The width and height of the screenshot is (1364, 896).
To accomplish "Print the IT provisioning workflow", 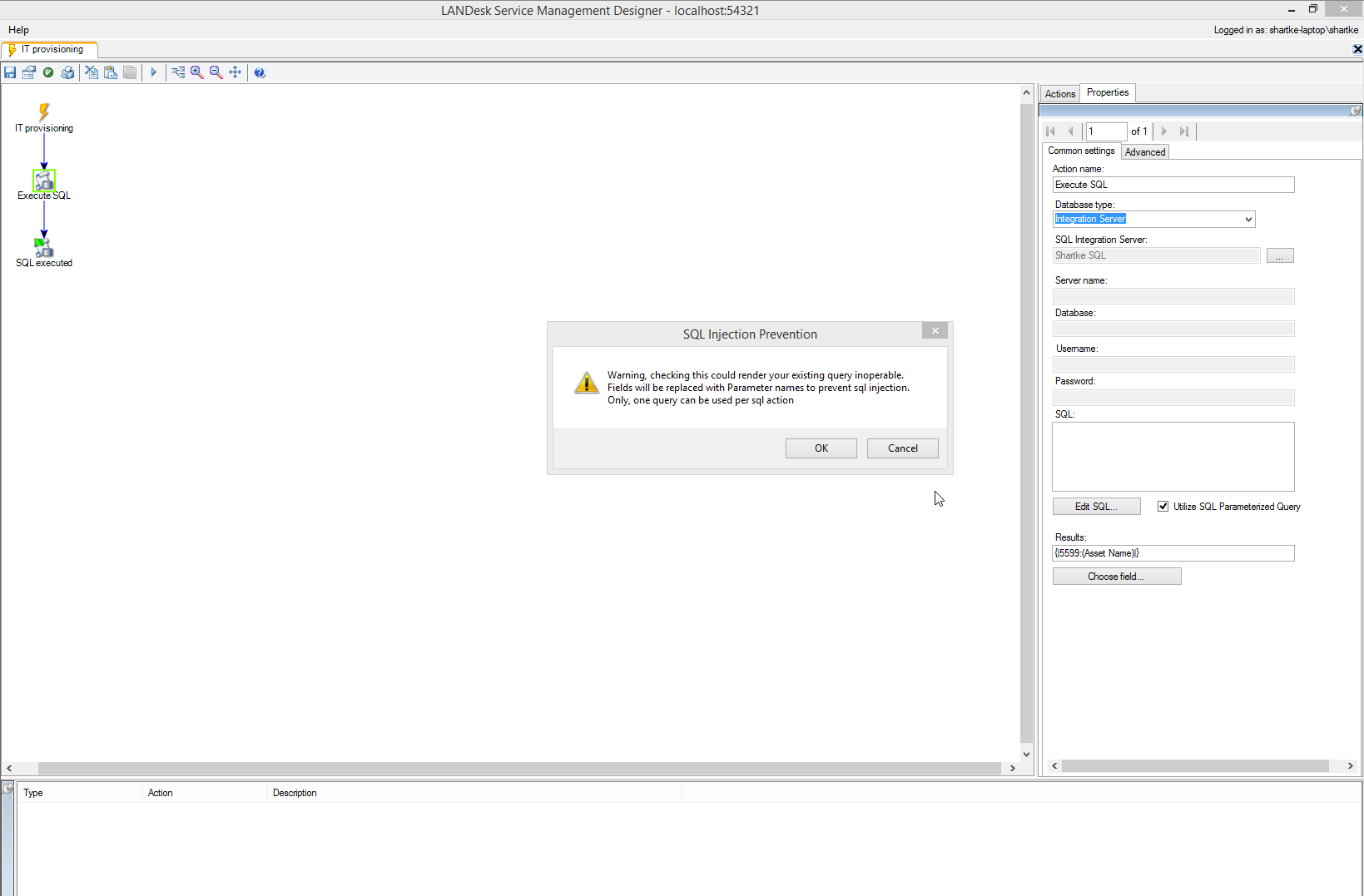I will pyautogui.click(x=67, y=72).
